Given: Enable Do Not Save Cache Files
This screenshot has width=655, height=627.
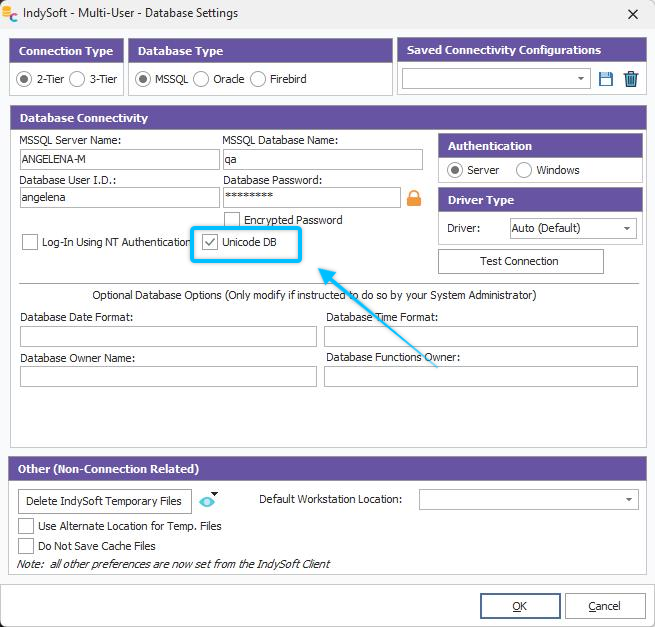Looking at the screenshot, I should point(26,546).
